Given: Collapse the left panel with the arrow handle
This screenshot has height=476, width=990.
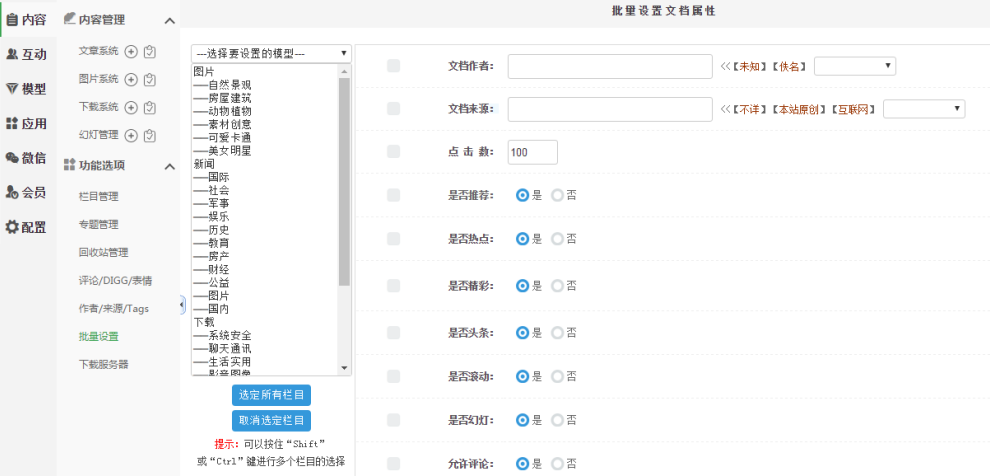Looking at the screenshot, I should point(182,304).
